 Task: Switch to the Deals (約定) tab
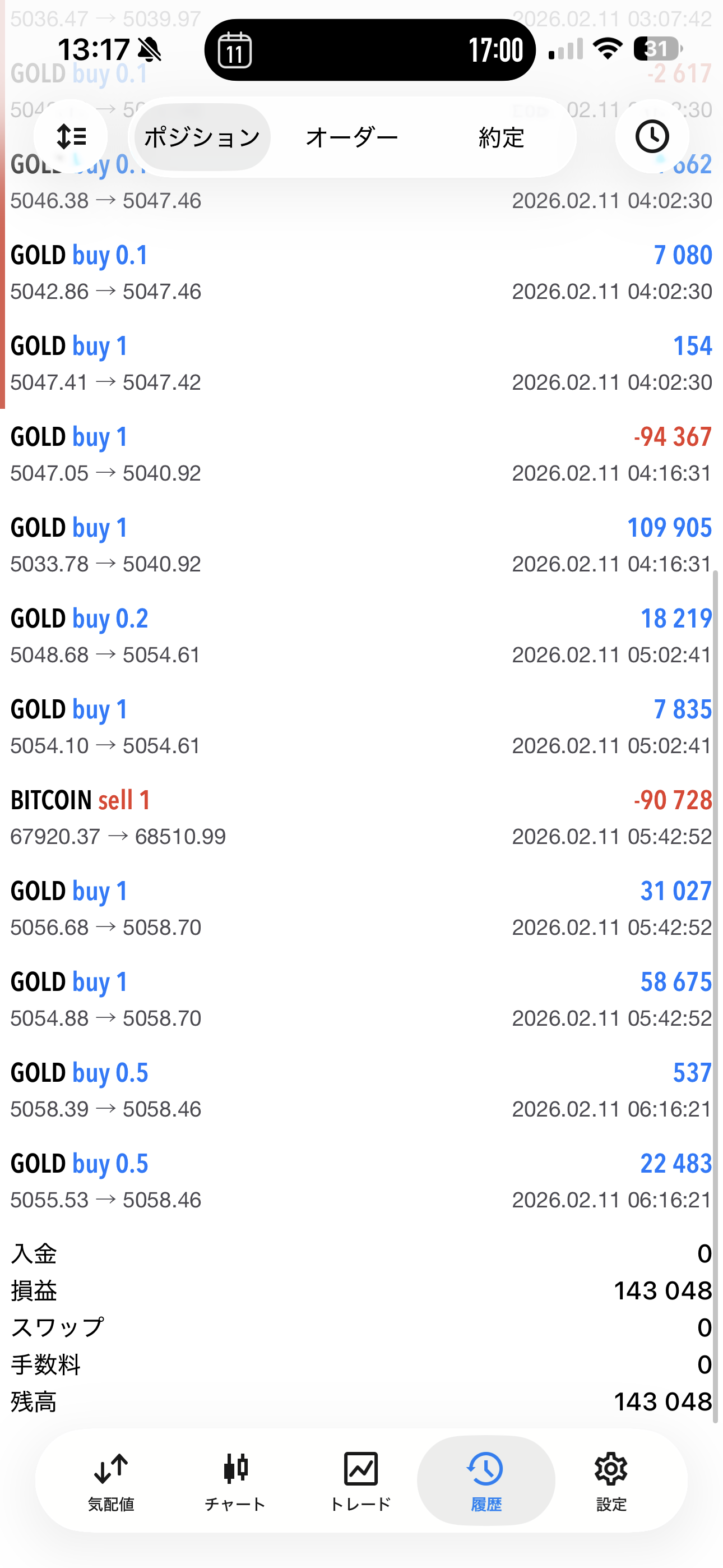click(501, 137)
